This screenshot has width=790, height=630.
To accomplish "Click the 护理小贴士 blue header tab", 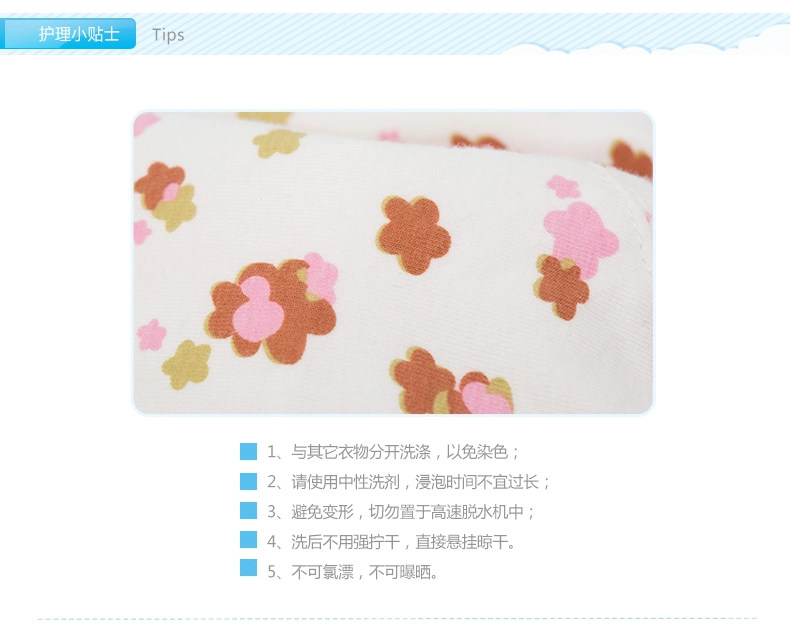I will click(68, 34).
